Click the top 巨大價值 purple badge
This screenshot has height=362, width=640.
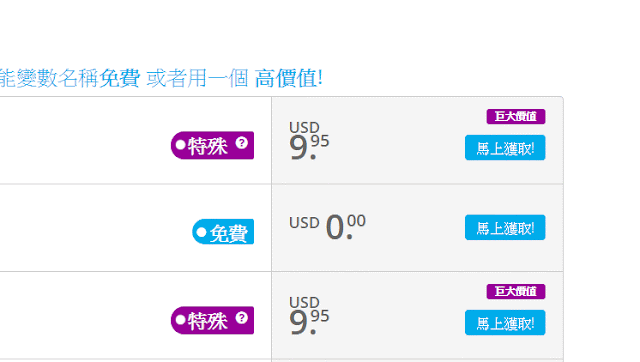516,117
